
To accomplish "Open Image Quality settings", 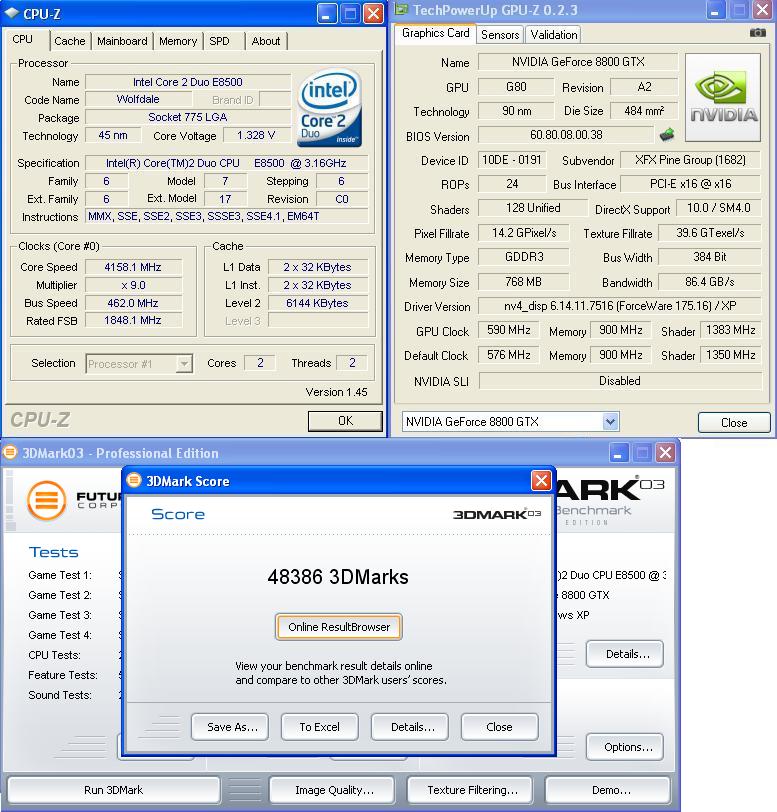I will (x=332, y=790).
